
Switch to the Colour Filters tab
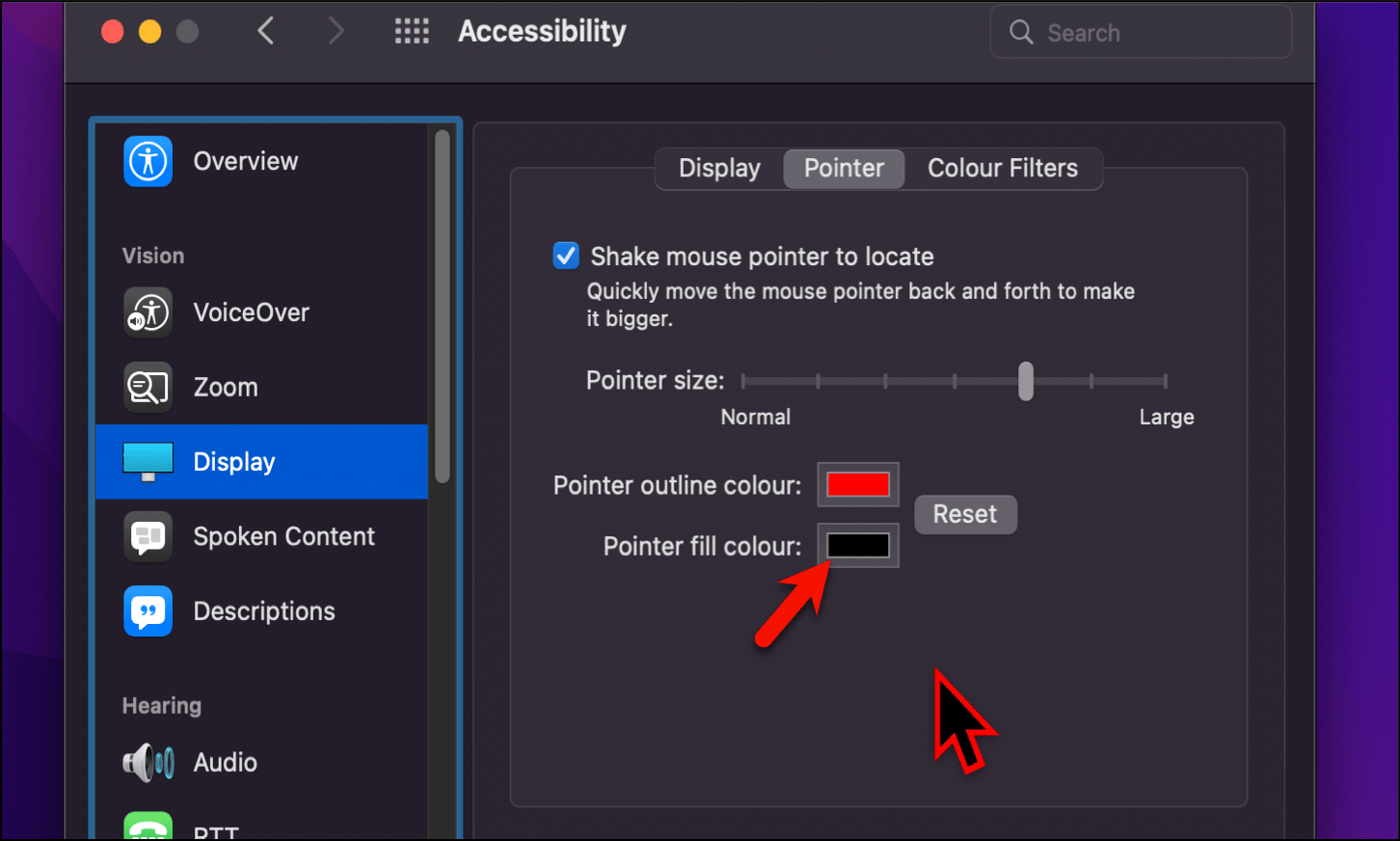pyautogui.click(x=1003, y=168)
